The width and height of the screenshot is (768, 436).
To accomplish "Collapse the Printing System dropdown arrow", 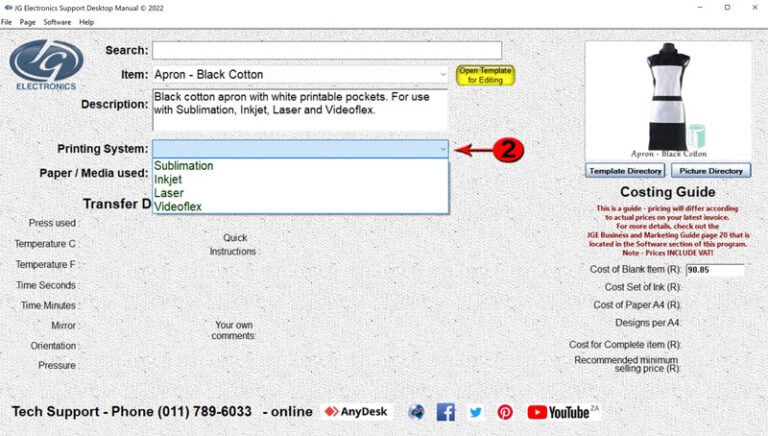I will 443,149.
